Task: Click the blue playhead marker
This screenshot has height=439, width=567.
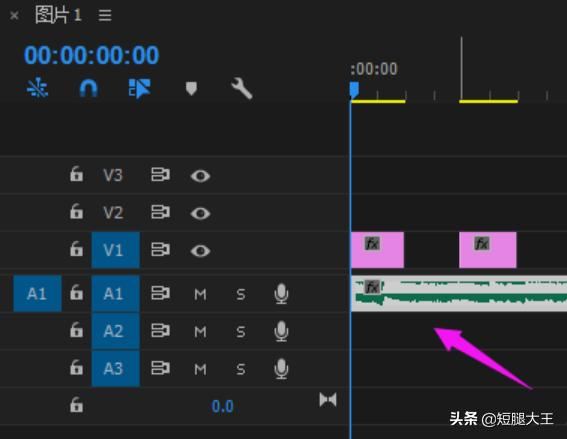Action: tap(354, 90)
